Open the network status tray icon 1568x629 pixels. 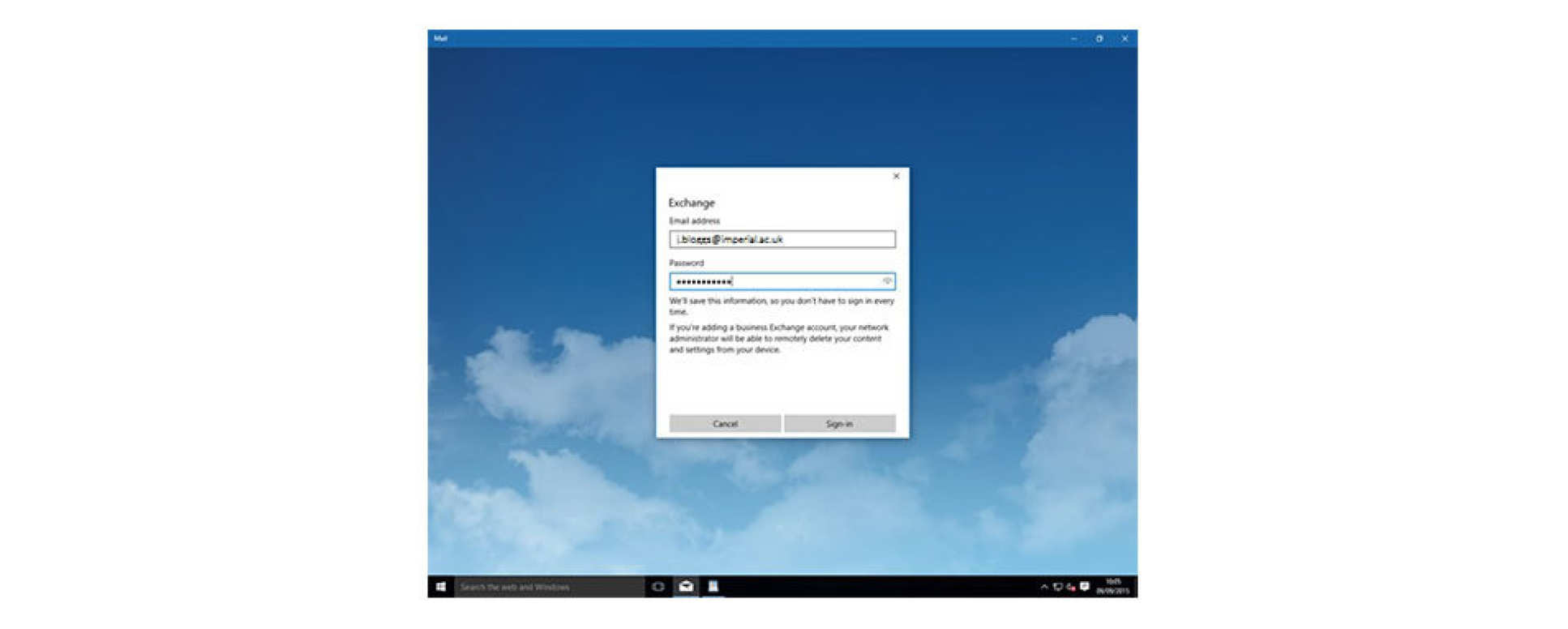click(x=1057, y=587)
